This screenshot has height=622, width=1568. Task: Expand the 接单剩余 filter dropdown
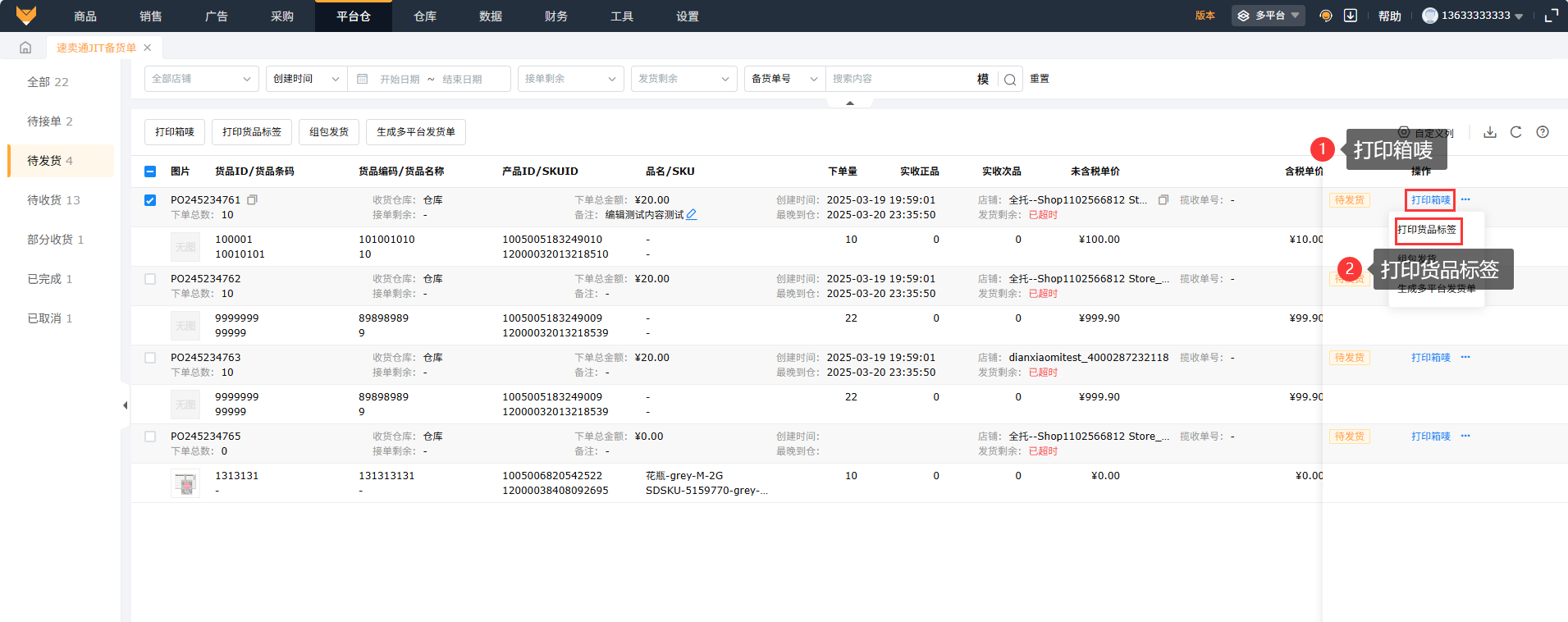(x=570, y=79)
